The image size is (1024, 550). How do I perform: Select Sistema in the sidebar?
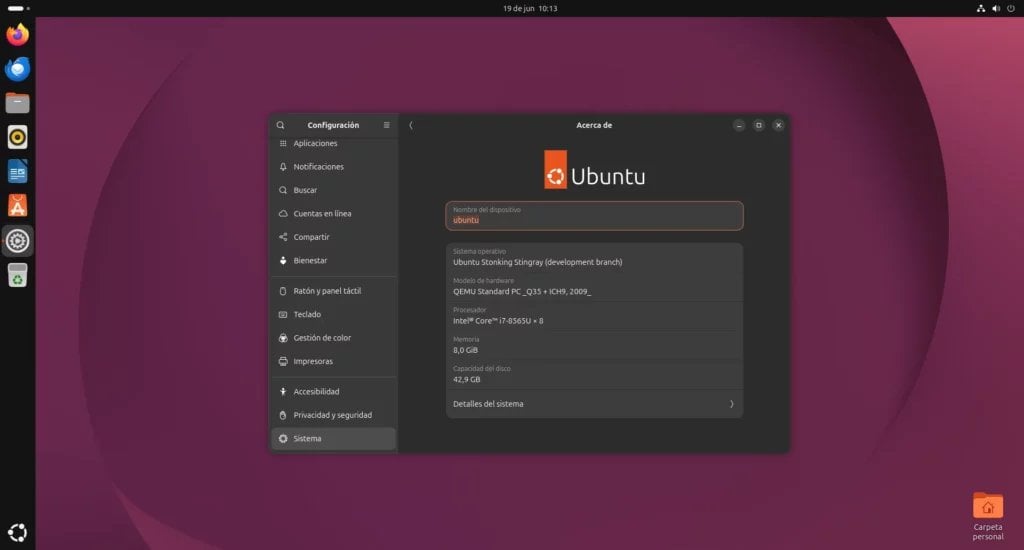point(333,438)
